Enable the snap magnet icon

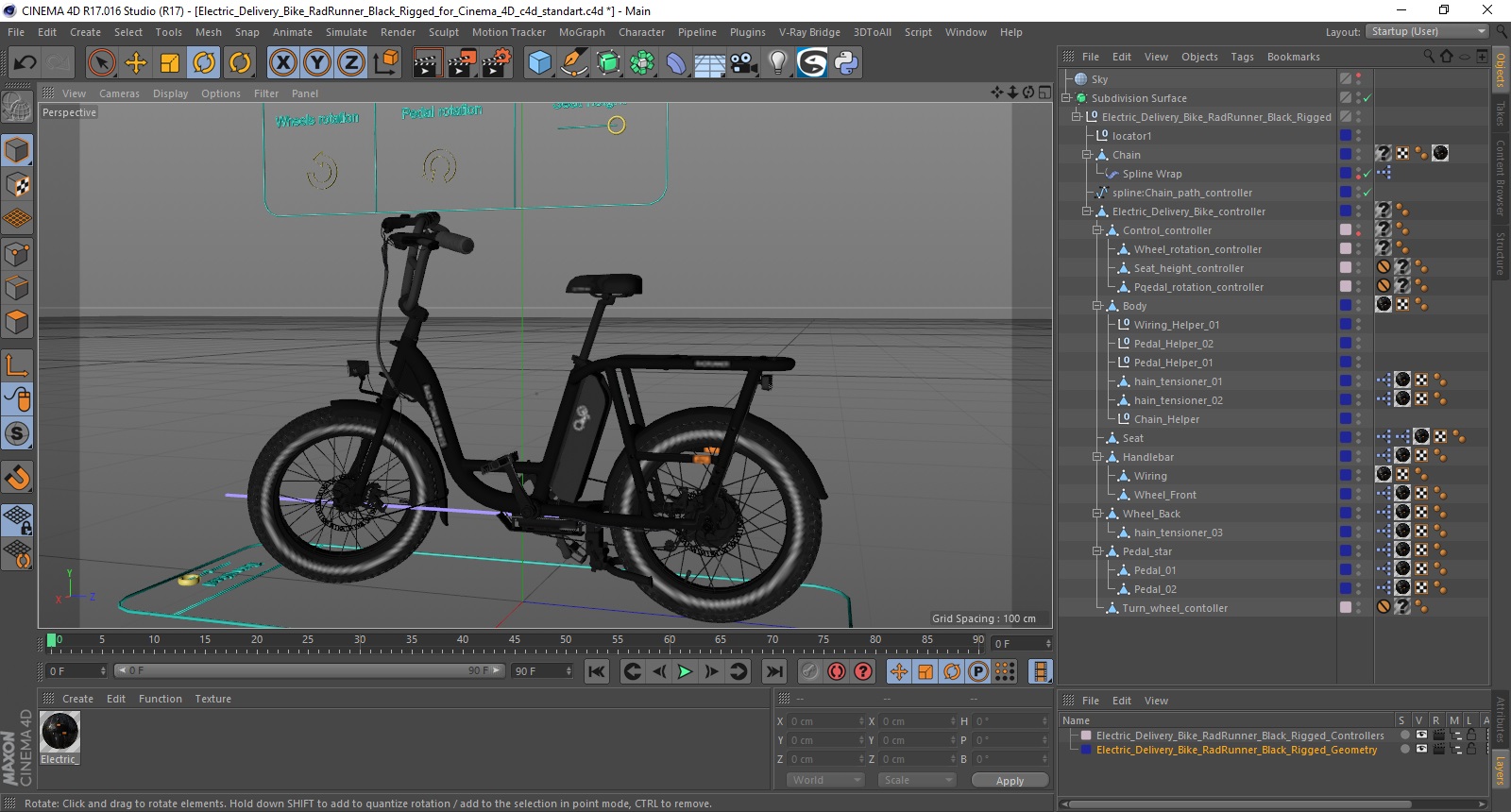tap(17, 478)
